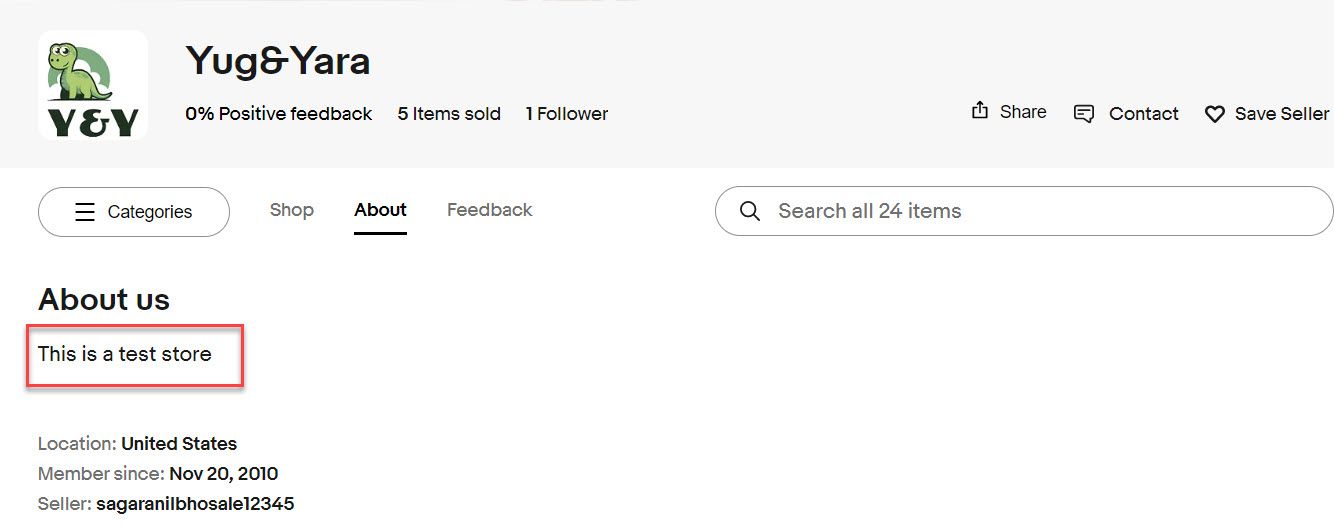Click the Save Seller heart icon
Viewport: 1334px width, 526px height.
pos(1214,114)
